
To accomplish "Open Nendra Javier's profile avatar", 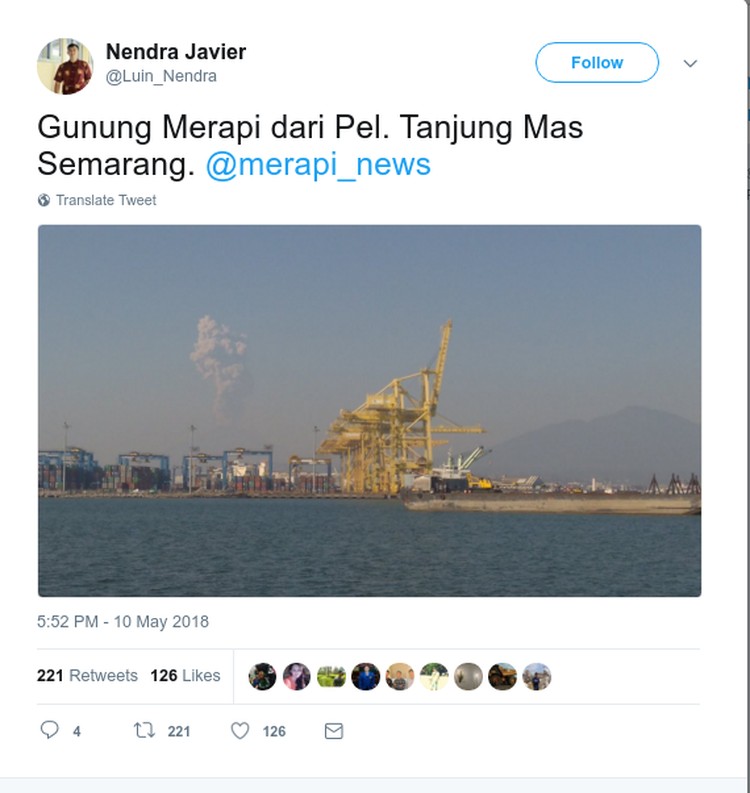I will (x=65, y=66).
